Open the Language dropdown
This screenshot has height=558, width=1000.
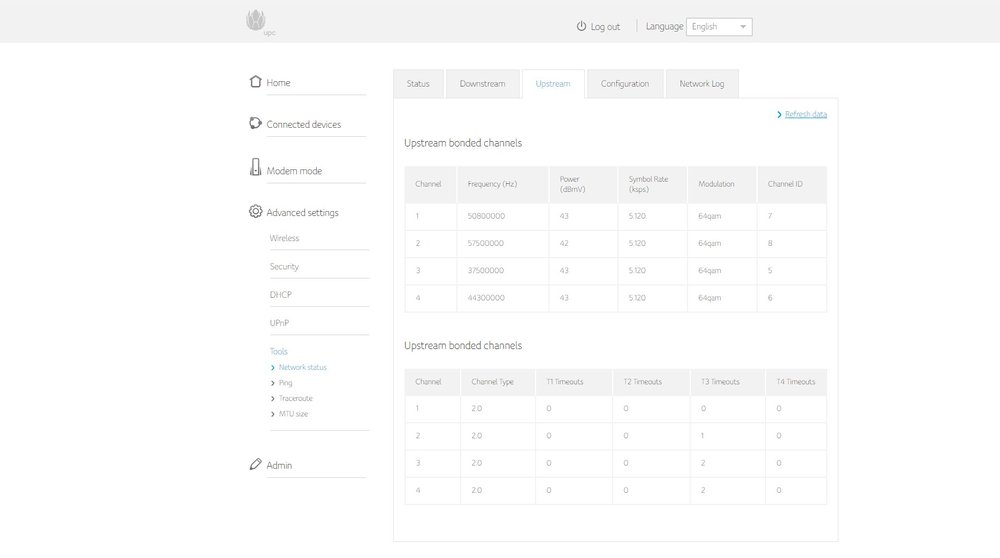click(719, 27)
